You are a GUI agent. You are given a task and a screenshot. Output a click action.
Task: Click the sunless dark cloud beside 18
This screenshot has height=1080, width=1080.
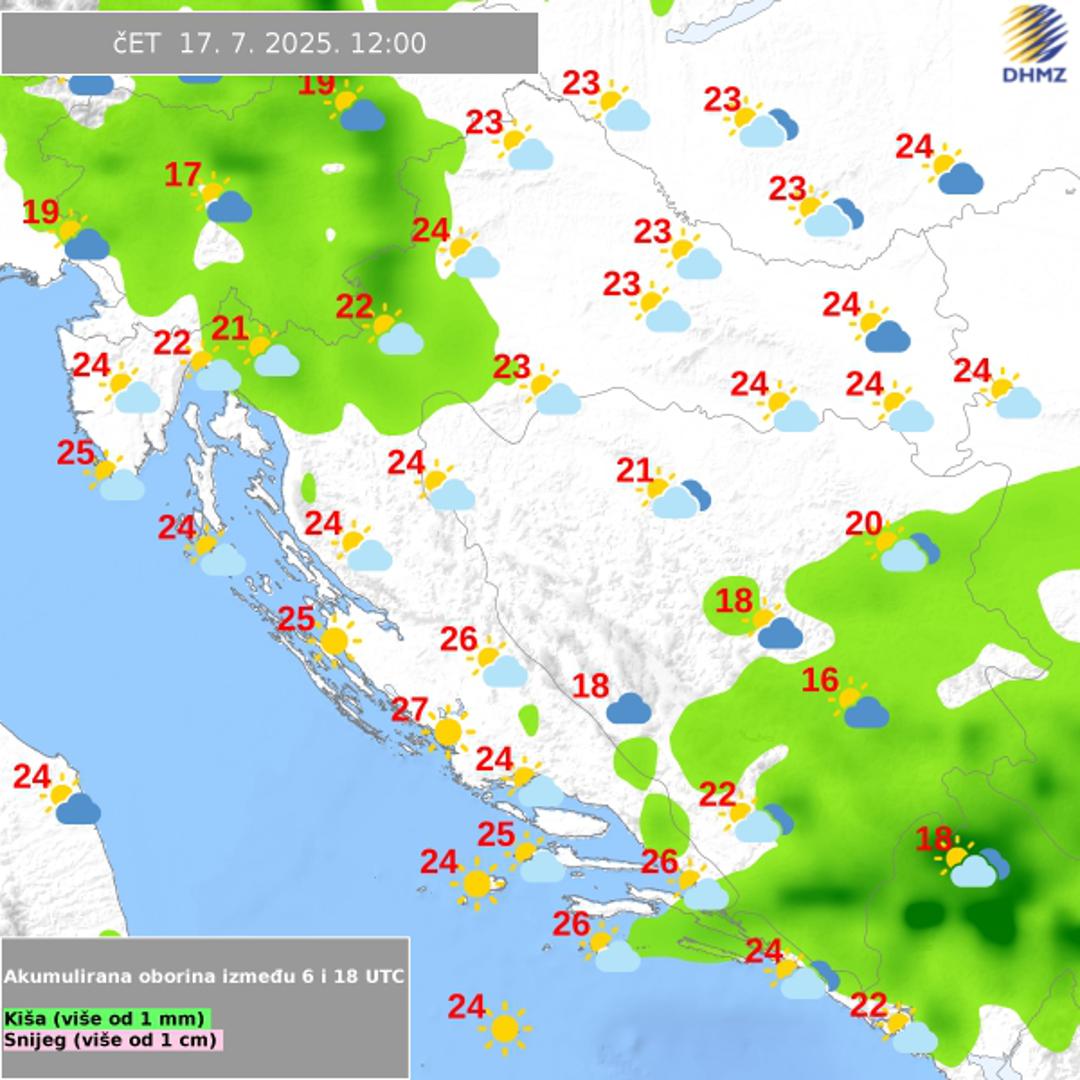(628, 709)
